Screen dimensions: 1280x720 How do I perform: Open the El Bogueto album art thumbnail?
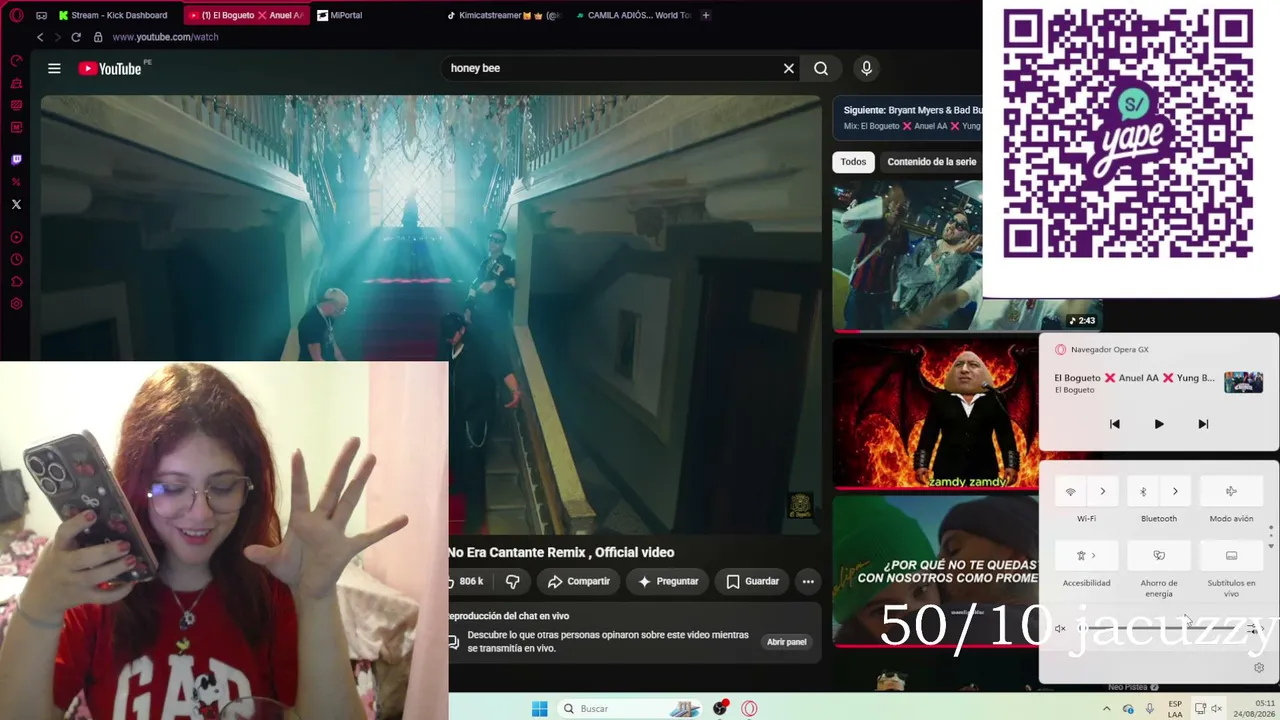click(x=1243, y=382)
